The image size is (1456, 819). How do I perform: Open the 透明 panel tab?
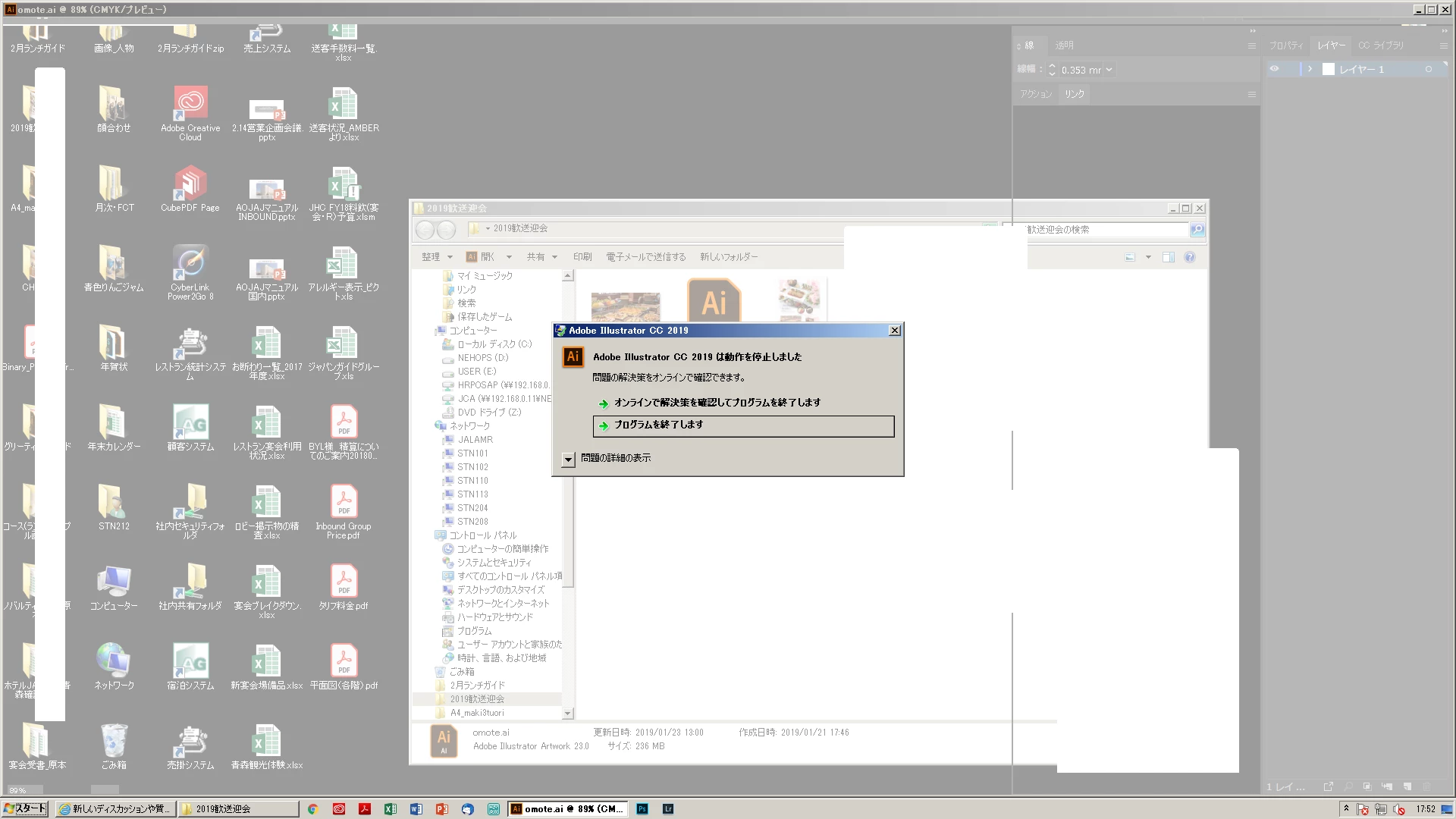[x=1064, y=45]
